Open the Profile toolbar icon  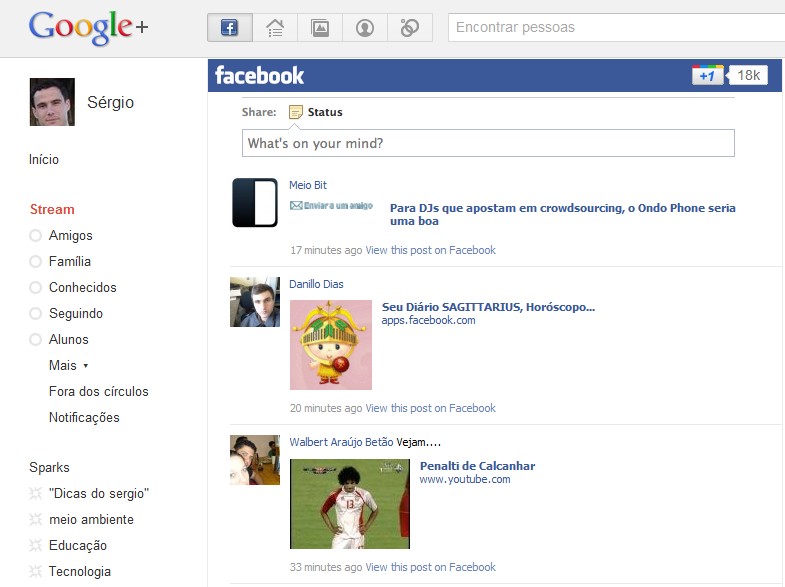pyautogui.click(x=365, y=28)
